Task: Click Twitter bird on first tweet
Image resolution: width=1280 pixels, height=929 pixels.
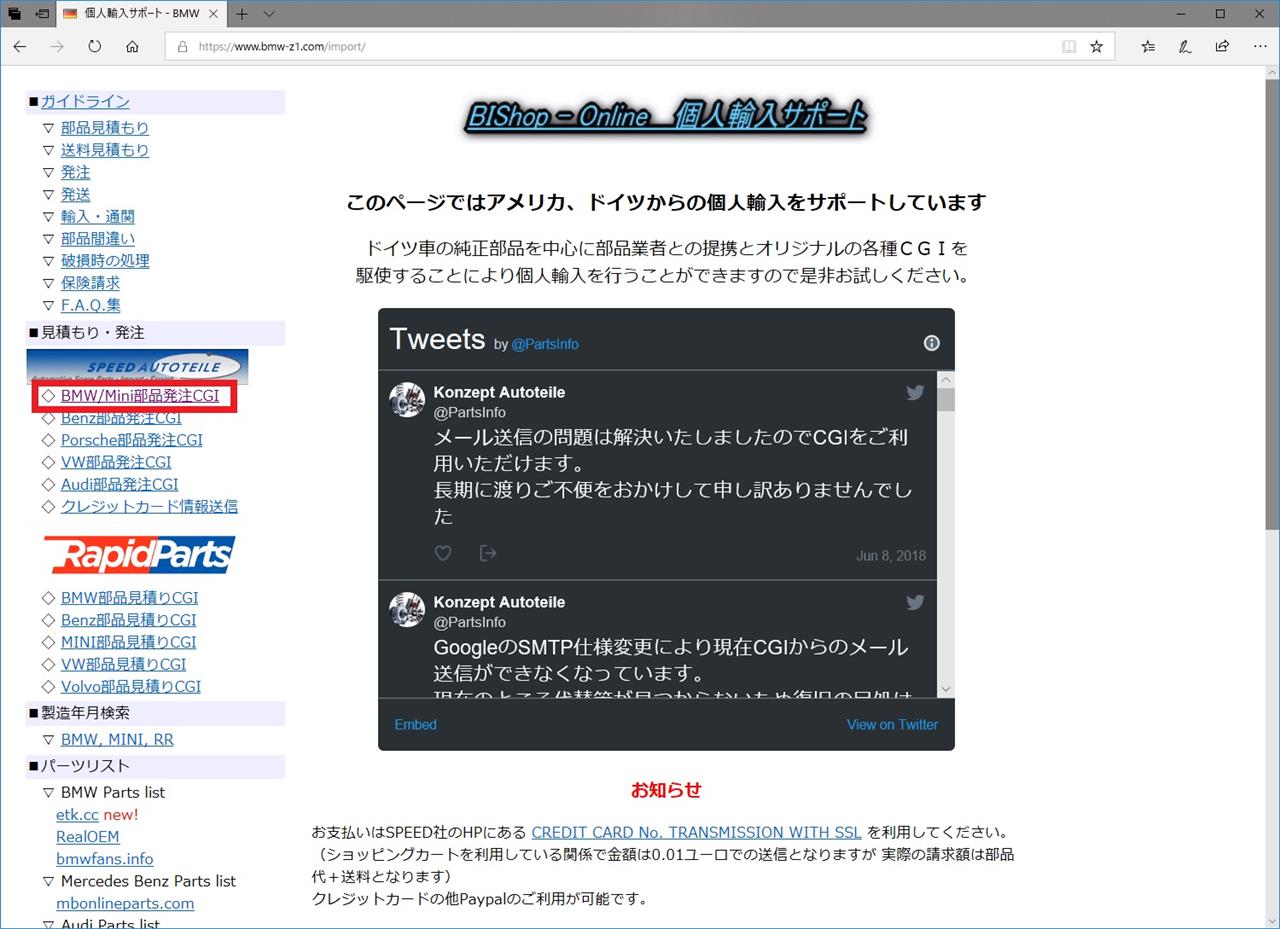Action: tap(915, 392)
